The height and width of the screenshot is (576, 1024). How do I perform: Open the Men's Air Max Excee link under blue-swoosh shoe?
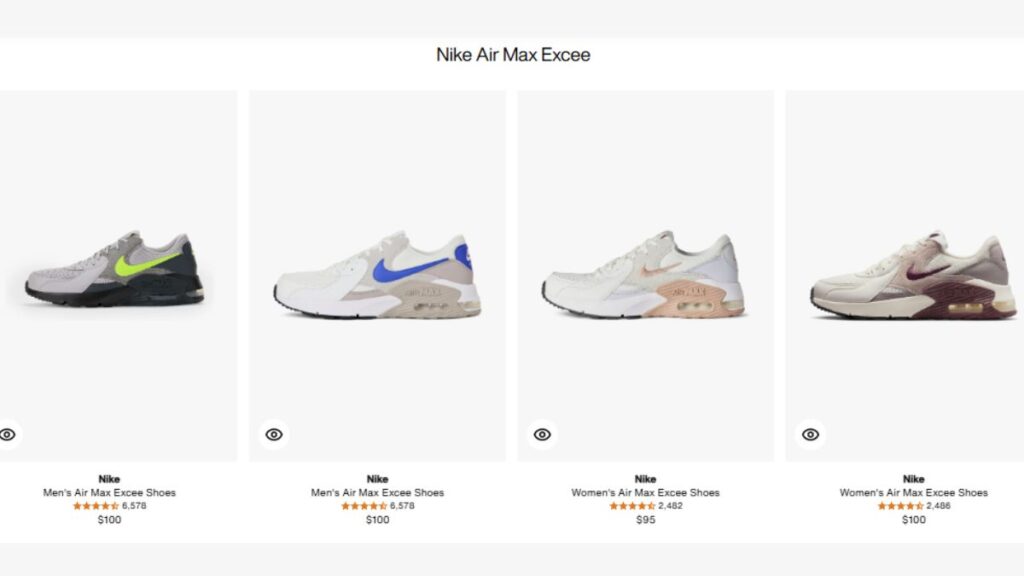coord(377,492)
